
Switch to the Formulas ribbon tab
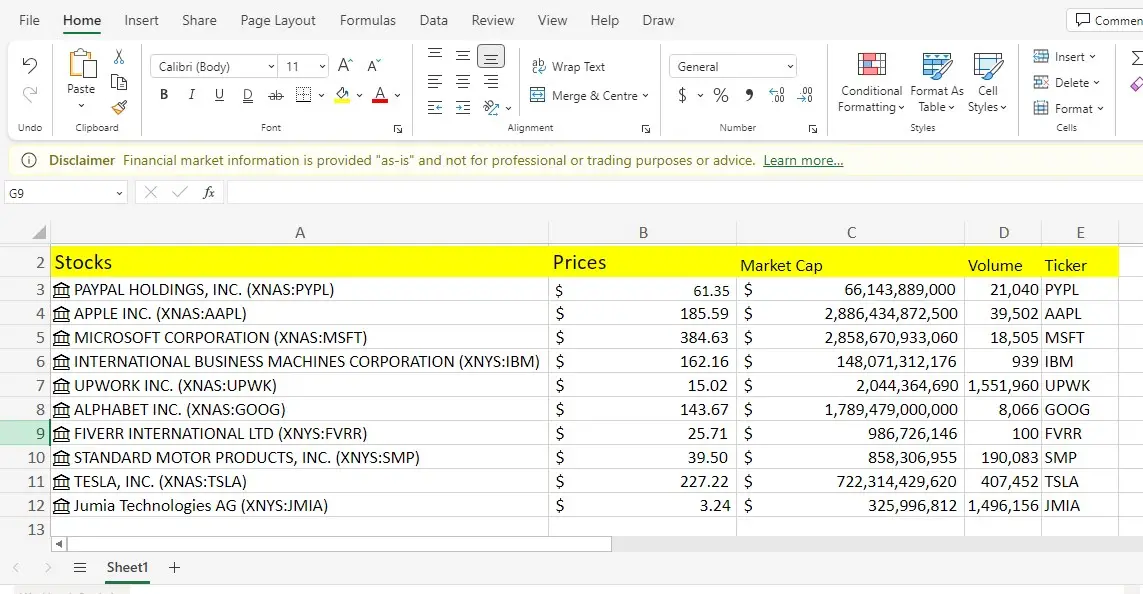pyautogui.click(x=367, y=20)
